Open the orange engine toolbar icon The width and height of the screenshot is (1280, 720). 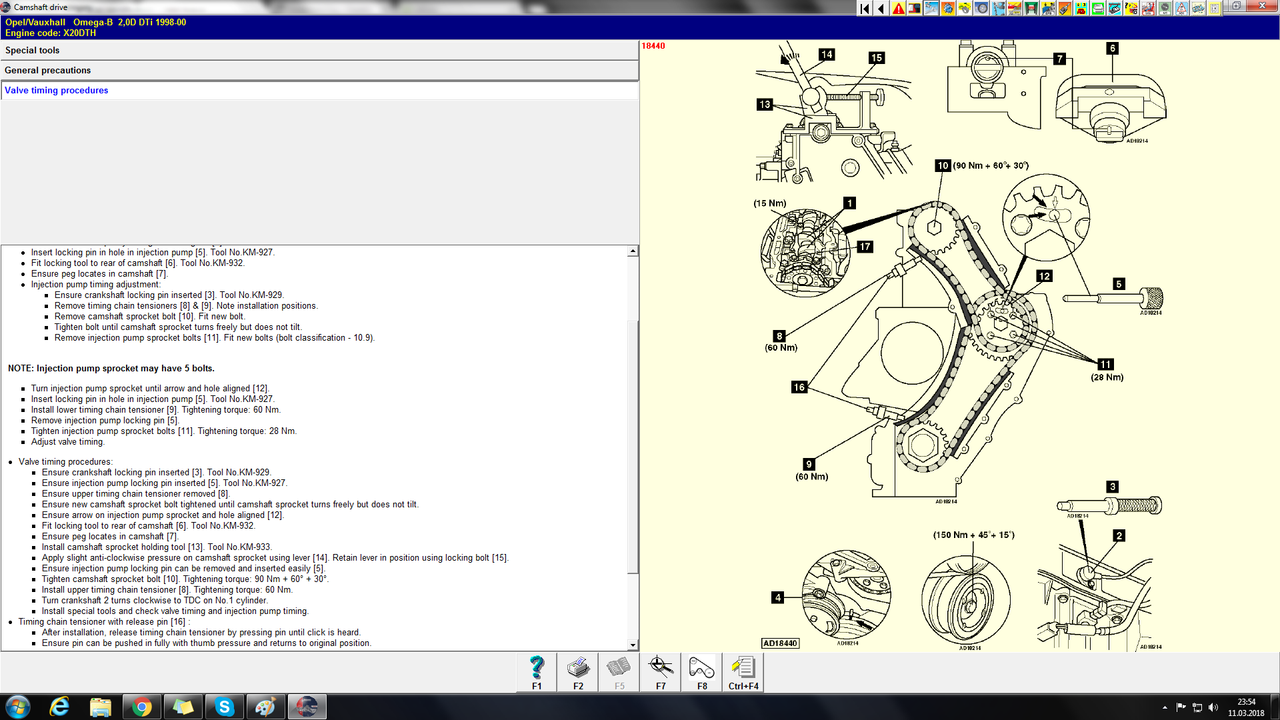pyautogui.click(x=948, y=9)
